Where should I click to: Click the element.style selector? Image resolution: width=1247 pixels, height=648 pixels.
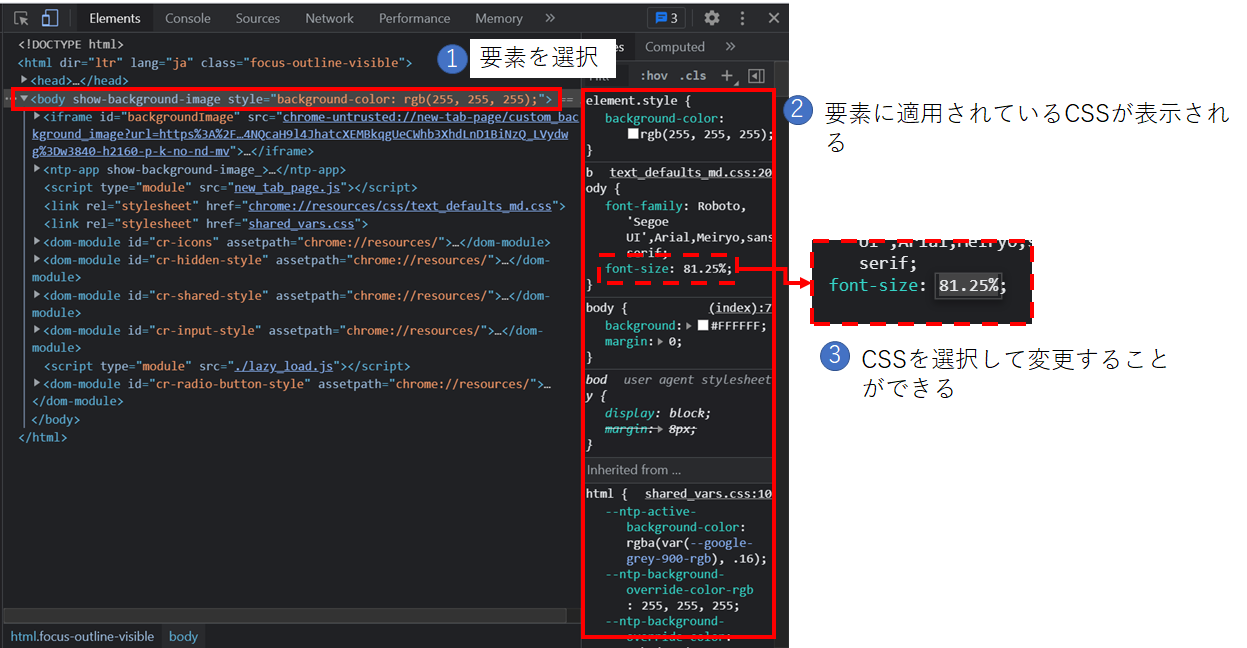pos(631,100)
